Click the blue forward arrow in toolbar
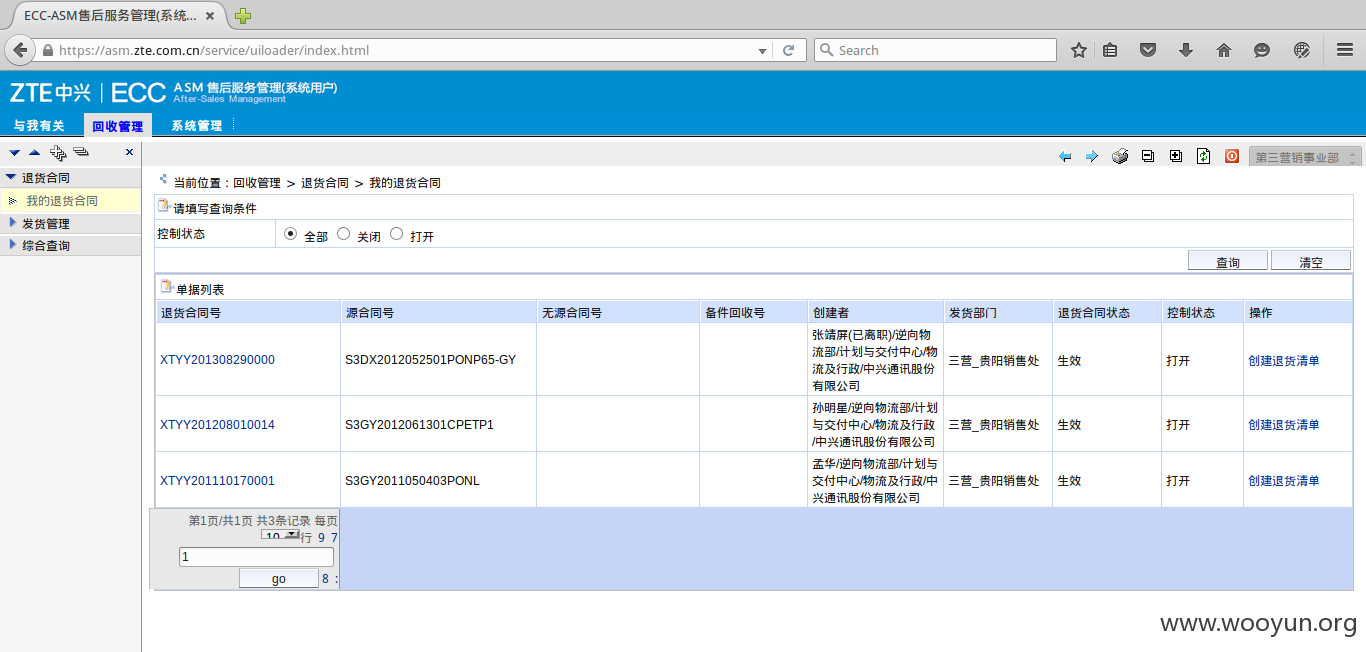Screen dimensions: 1366x652 1092,157
